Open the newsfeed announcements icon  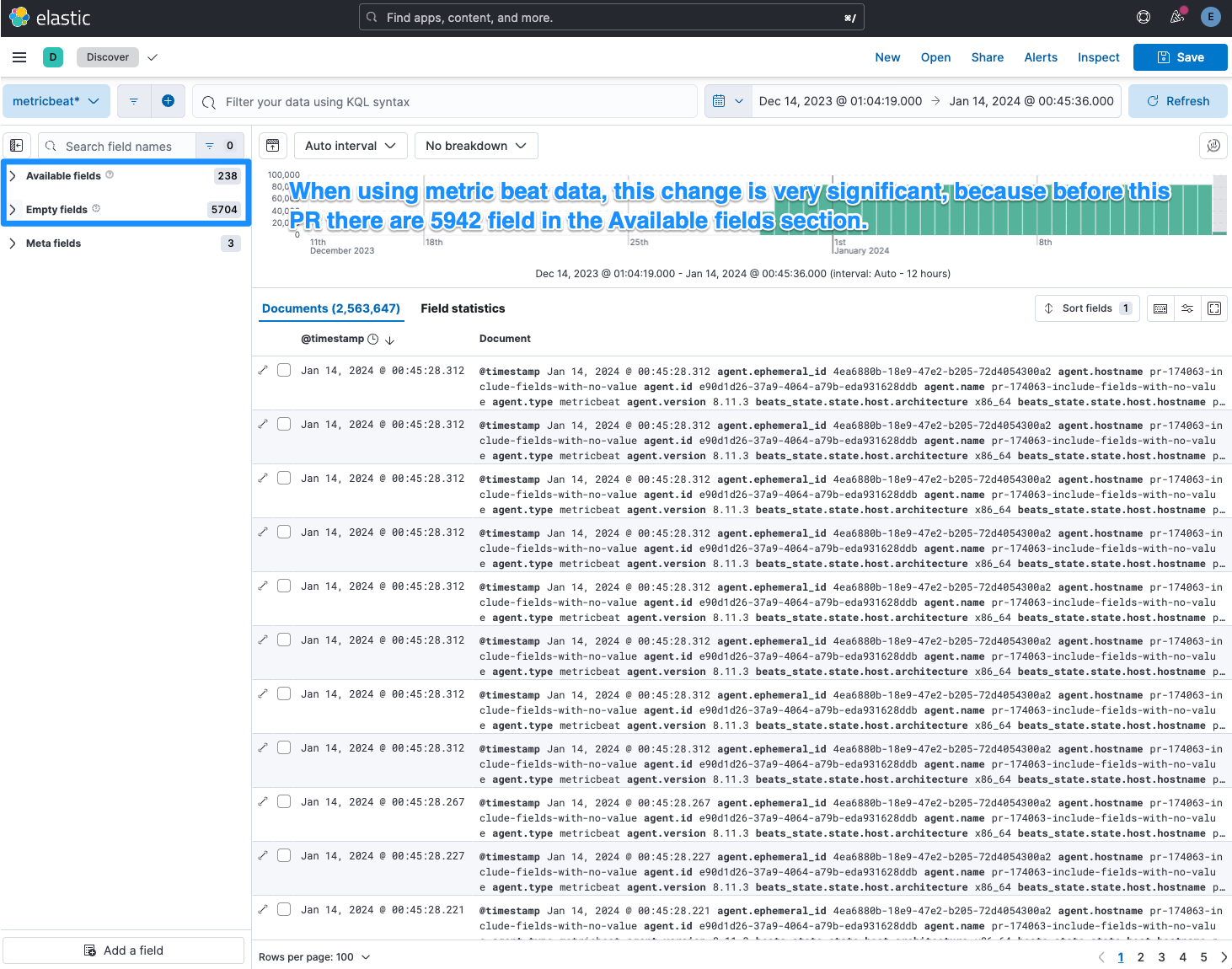pos(1177,17)
